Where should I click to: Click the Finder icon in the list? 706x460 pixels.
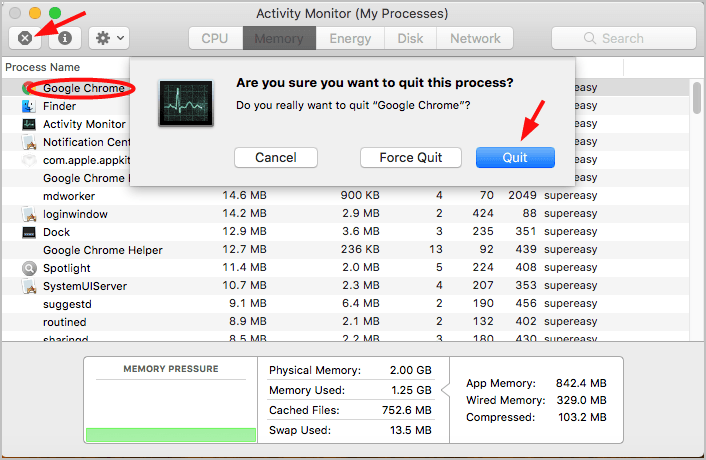coord(29,106)
